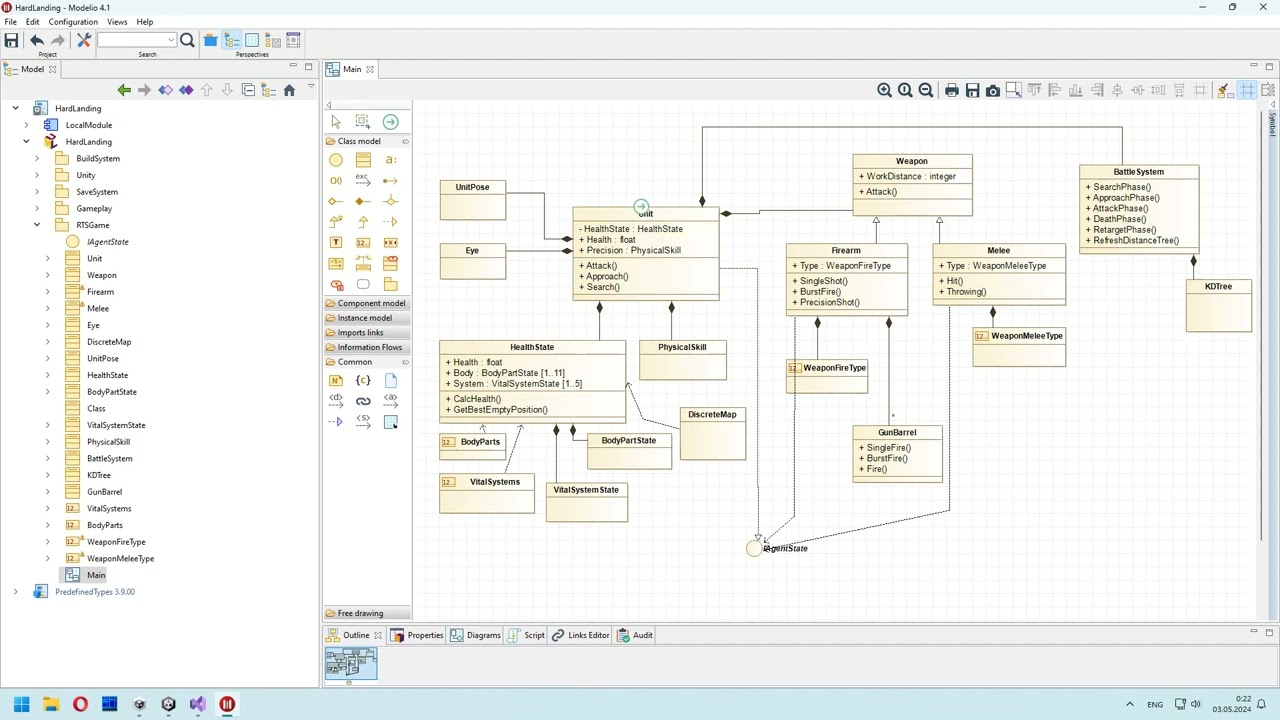Collapse the RTSGame package node
The image size is (1280, 720).
[x=37, y=225]
